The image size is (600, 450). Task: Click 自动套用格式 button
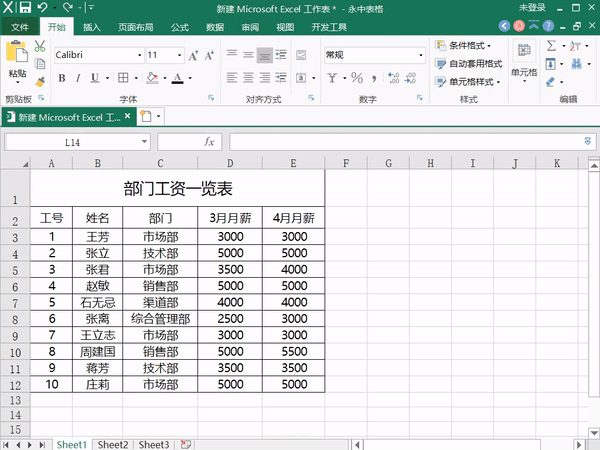tap(469, 64)
